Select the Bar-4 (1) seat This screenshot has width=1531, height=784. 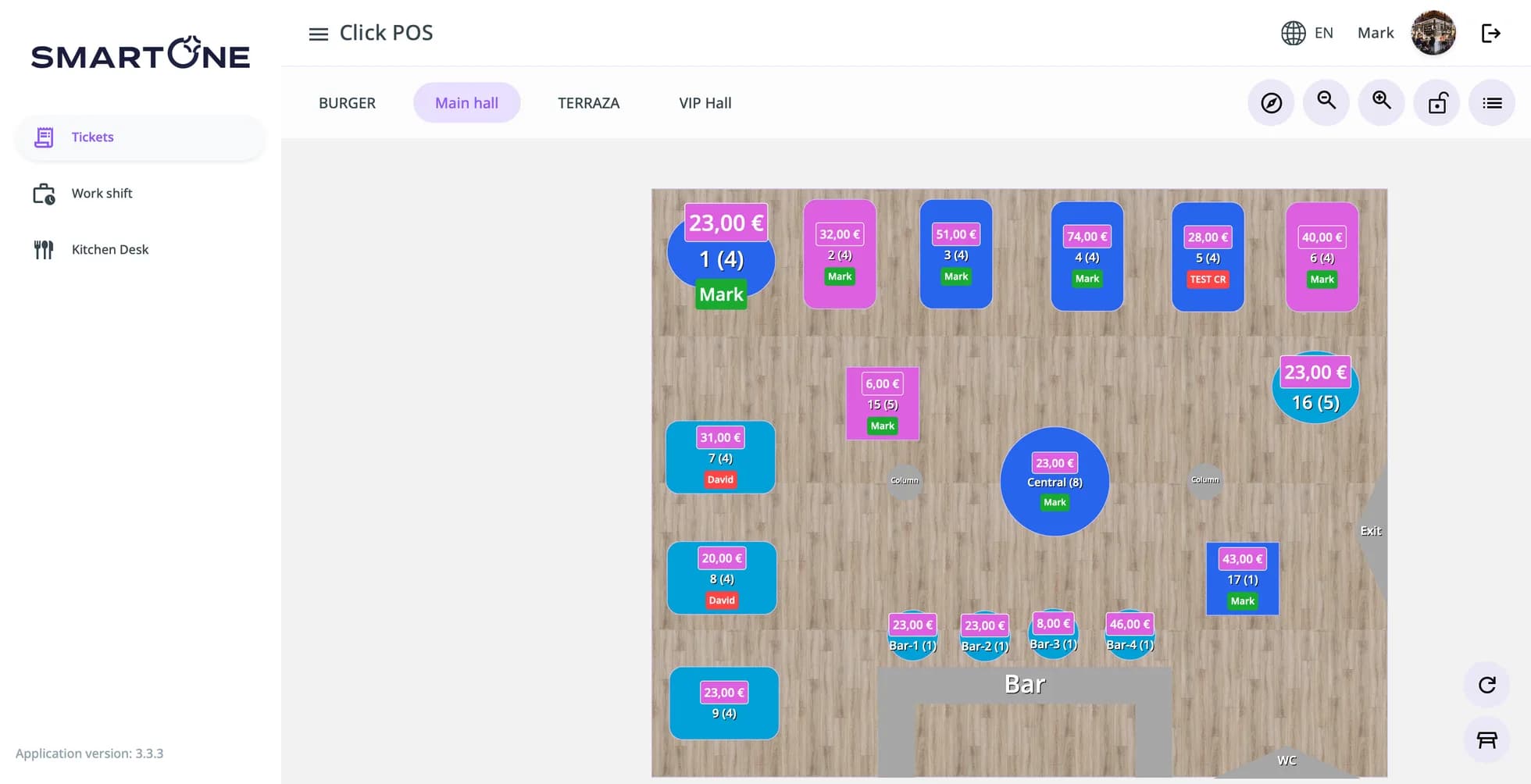click(1130, 635)
